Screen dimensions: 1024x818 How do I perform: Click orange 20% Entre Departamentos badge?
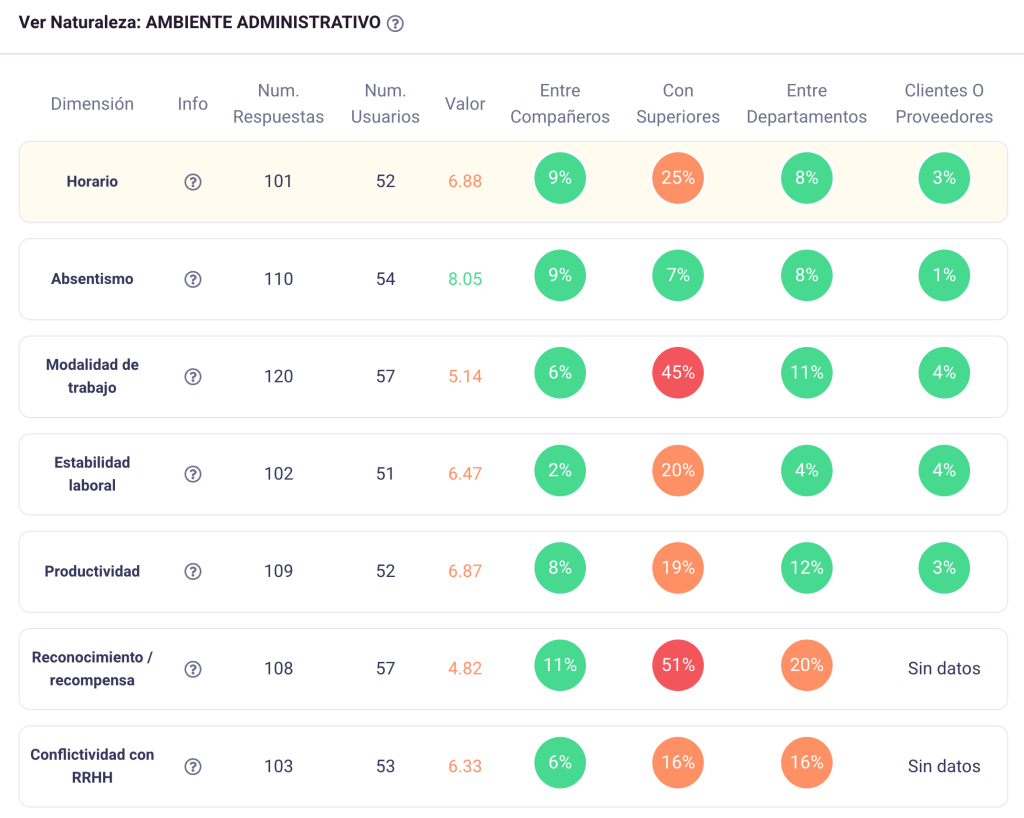tap(806, 665)
